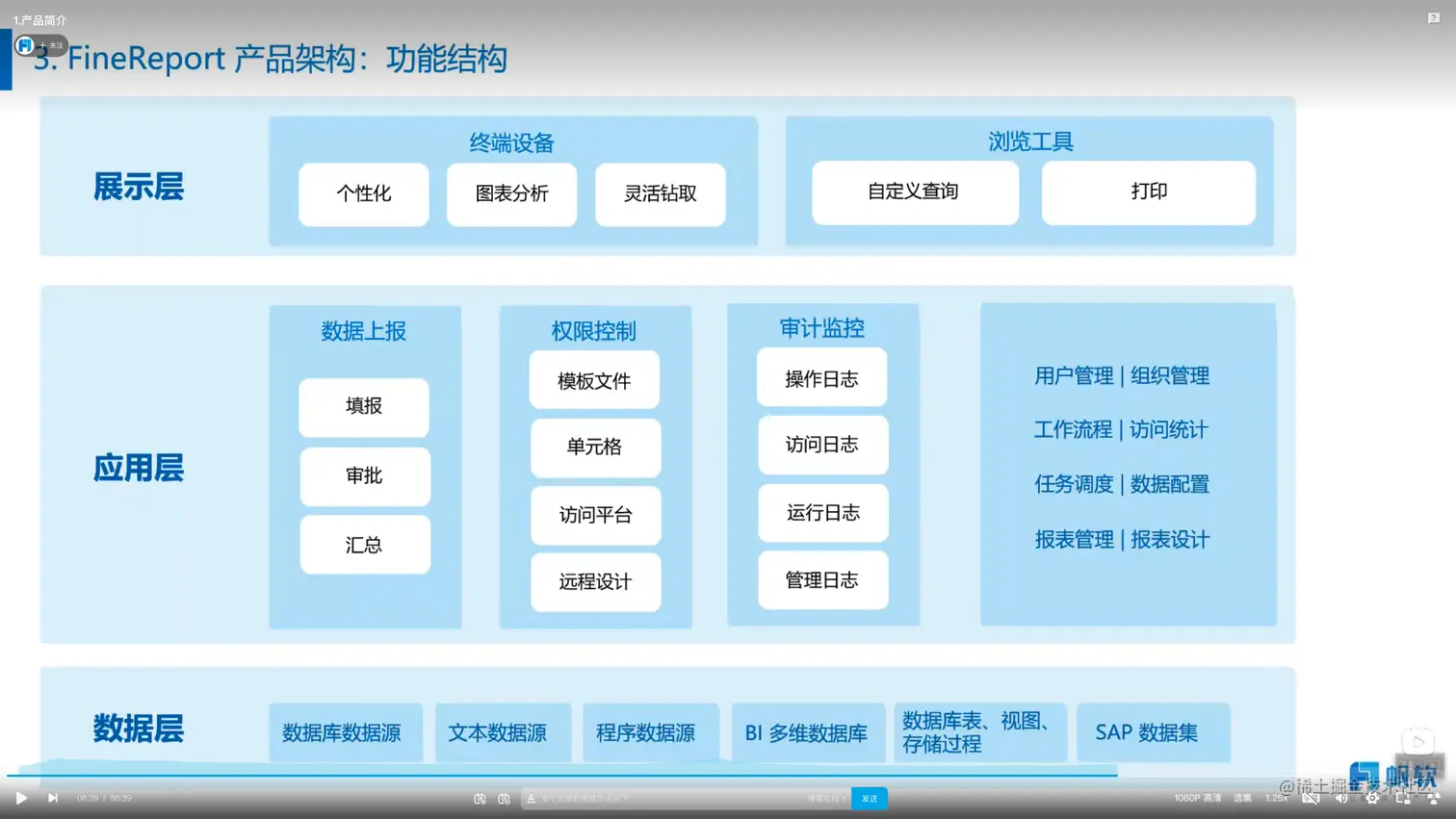
Task: Click the BI 多维数据库 block
Action: coord(808,732)
